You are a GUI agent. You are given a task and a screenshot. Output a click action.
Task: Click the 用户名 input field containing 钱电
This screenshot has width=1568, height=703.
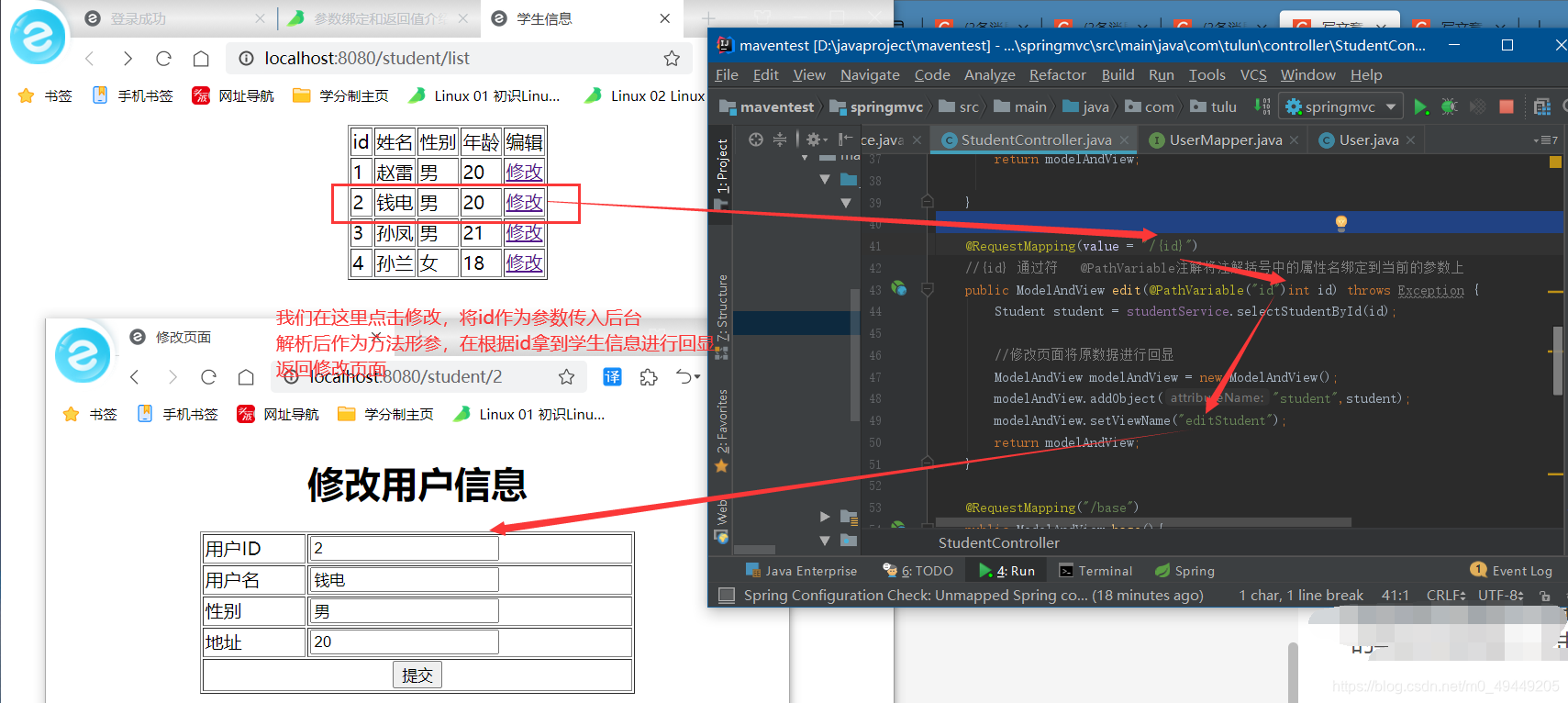pyautogui.click(x=404, y=580)
